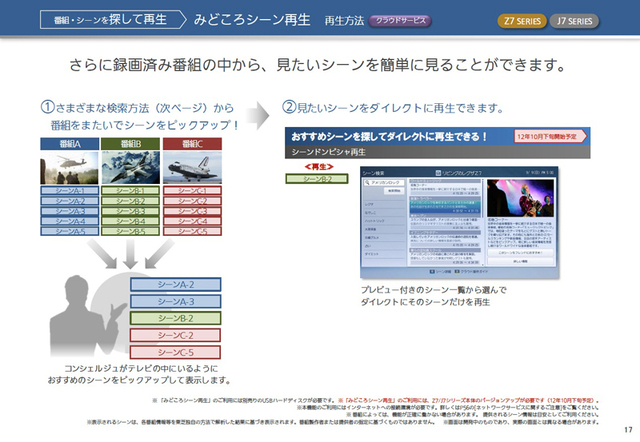
Task: Select the 番組B column header
Action: [x=130, y=144]
